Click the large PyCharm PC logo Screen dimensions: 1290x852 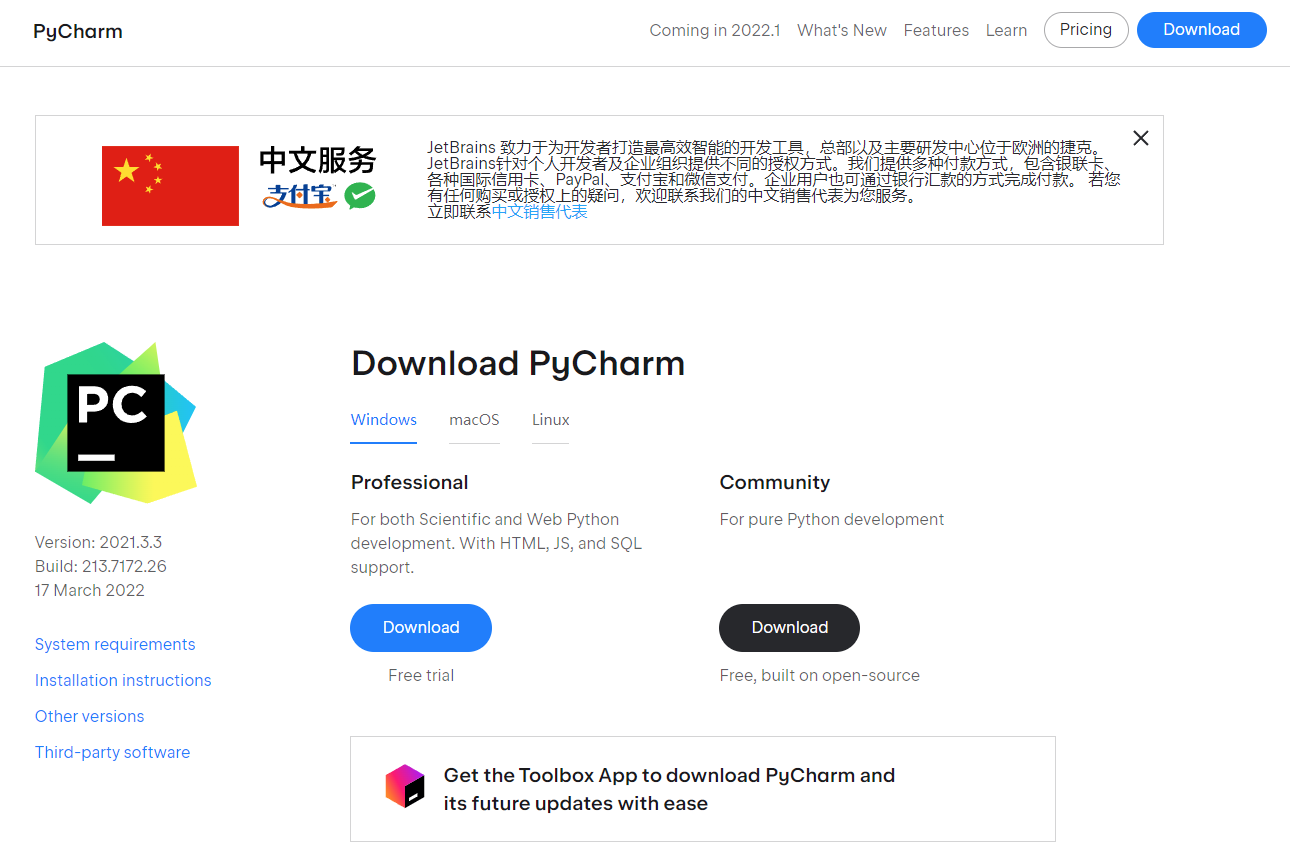pos(116,423)
